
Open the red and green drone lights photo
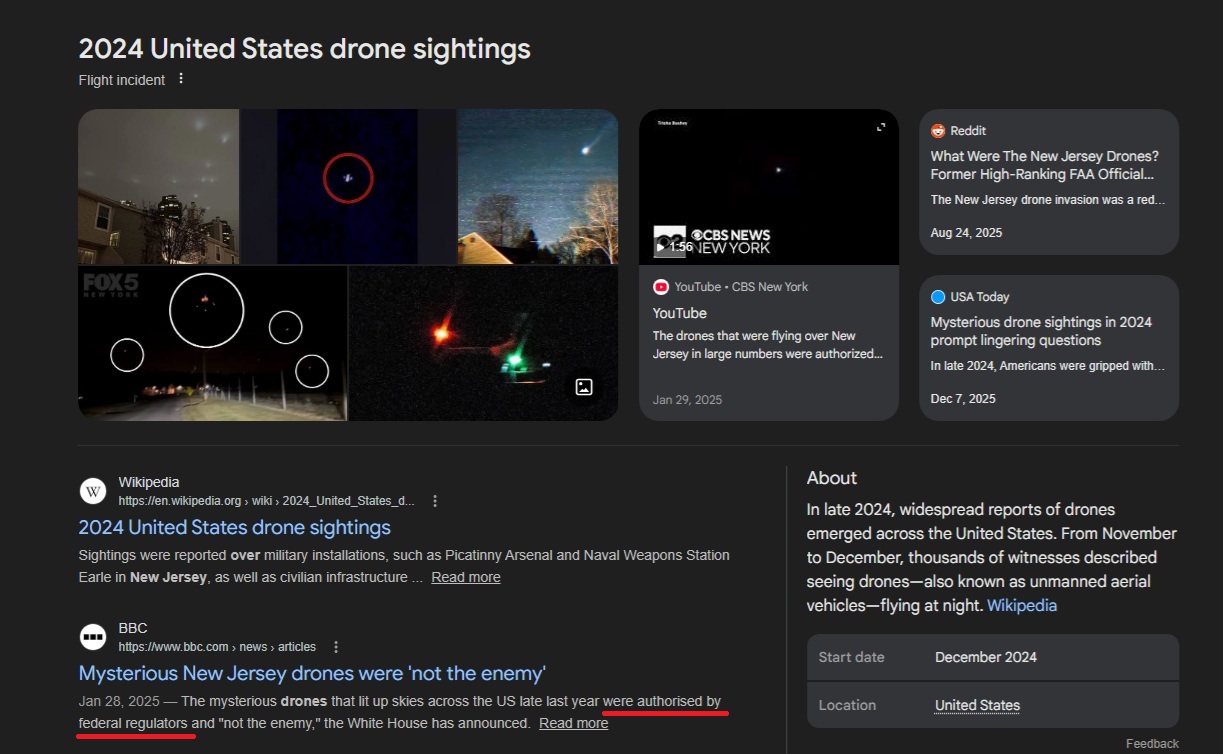click(483, 343)
